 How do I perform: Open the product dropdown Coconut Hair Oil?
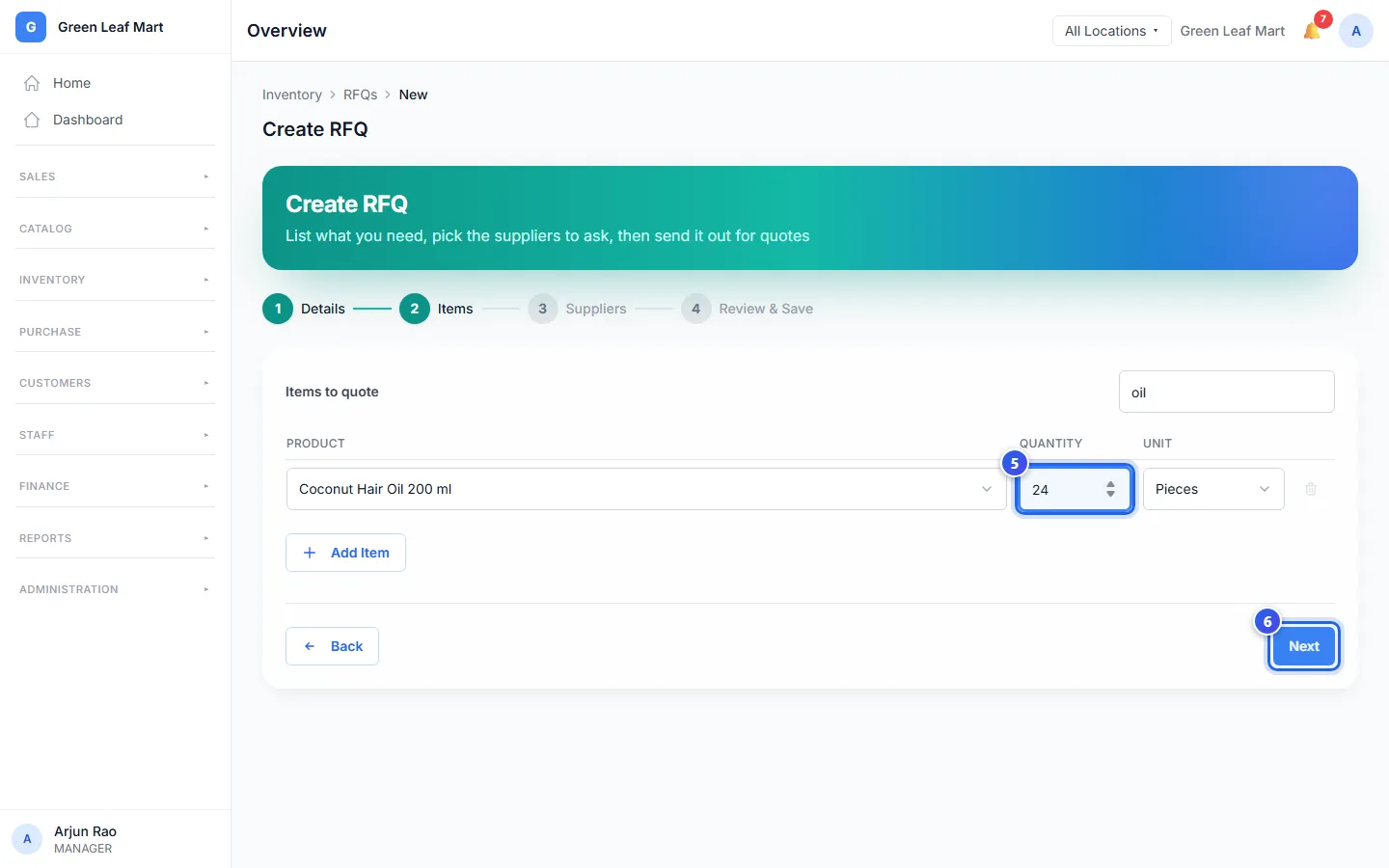[646, 489]
